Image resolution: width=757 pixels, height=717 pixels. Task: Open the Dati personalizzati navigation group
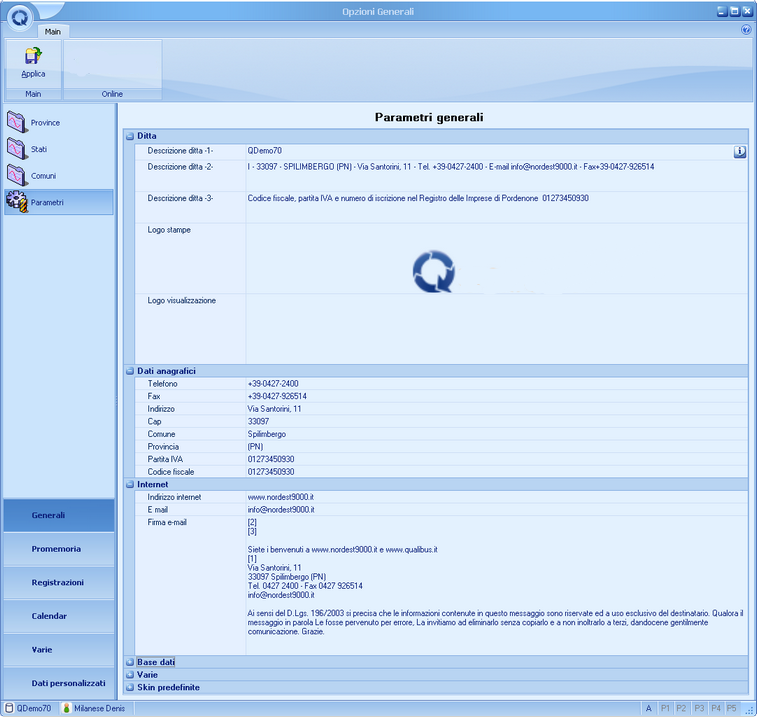click(58, 683)
